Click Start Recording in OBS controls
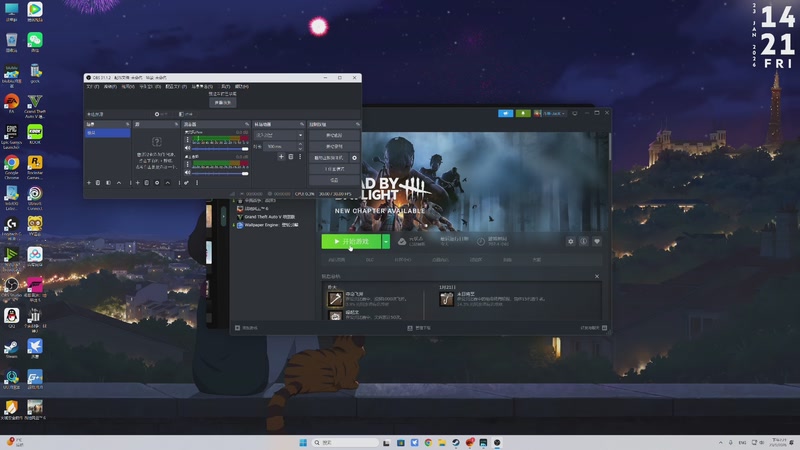This screenshot has width=800, height=450. (x=334, y=146)
